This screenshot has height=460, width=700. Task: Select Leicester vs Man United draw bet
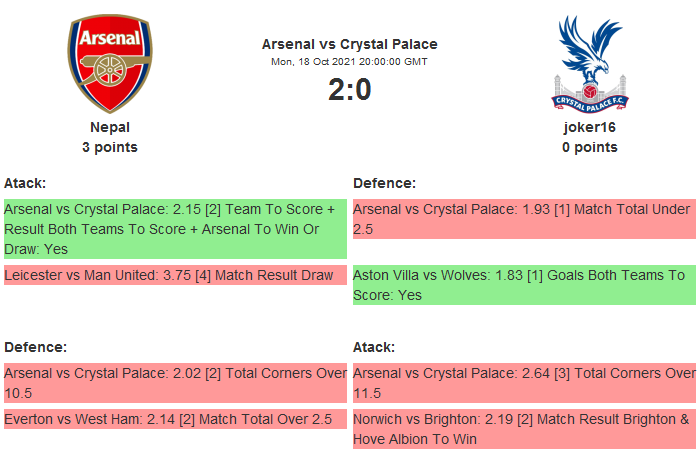[175, 275]
